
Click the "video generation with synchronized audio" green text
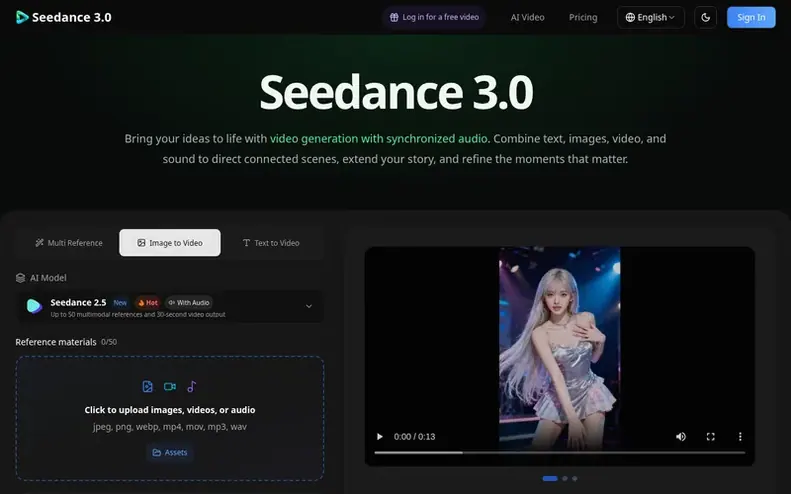(x=378, y=139)
